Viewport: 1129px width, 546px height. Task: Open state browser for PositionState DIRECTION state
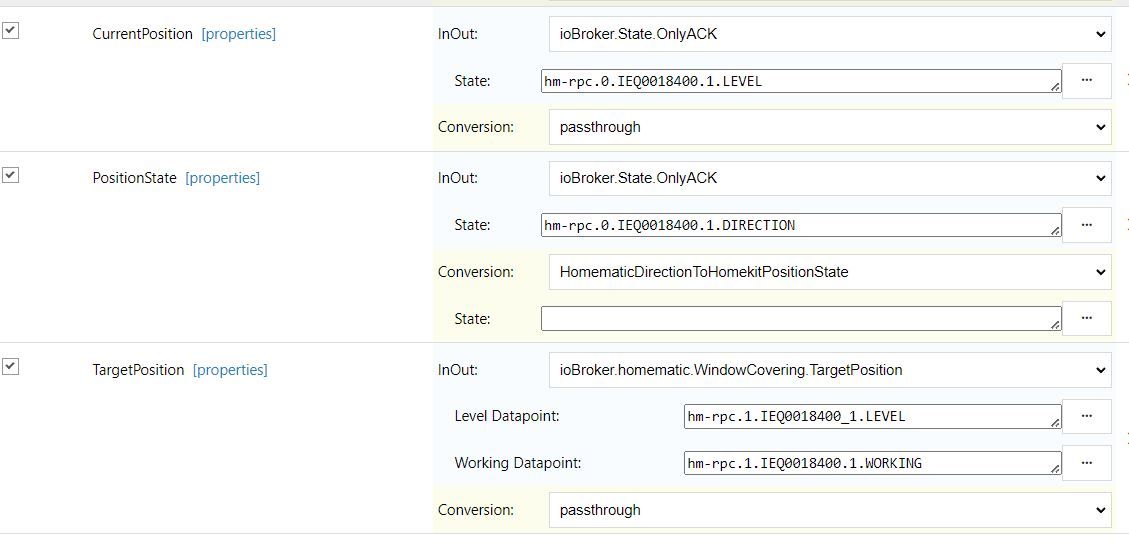(1087, 225)
